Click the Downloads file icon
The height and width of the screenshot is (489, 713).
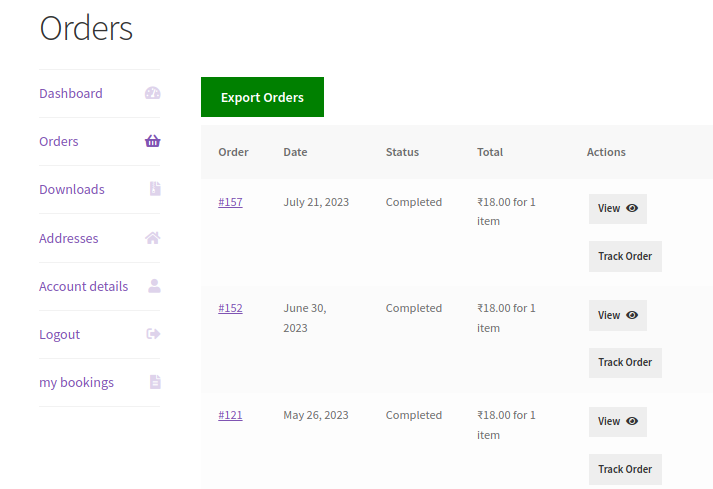pos(155,189)
